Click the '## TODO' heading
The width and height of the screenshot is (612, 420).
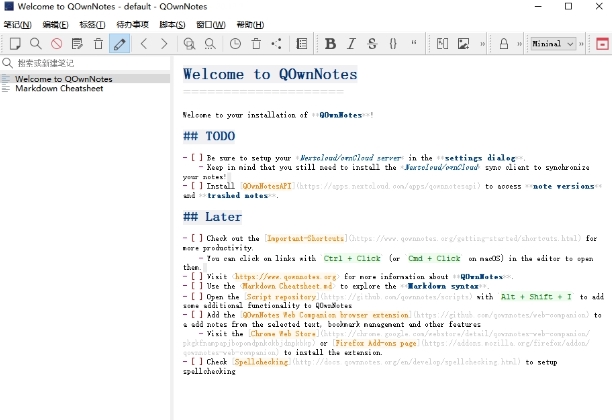coord(209,136)
